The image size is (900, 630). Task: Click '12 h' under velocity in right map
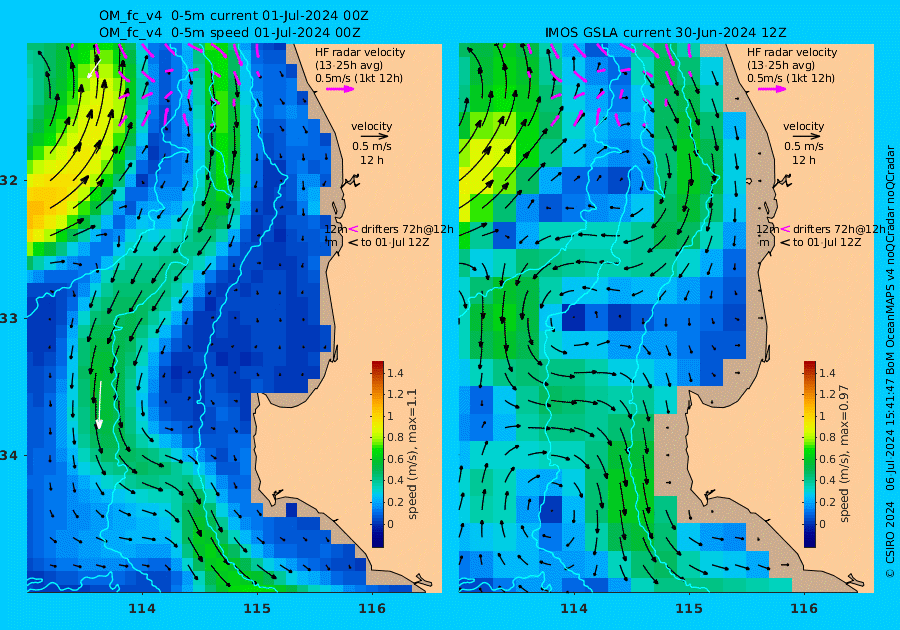tap(804, 161)
